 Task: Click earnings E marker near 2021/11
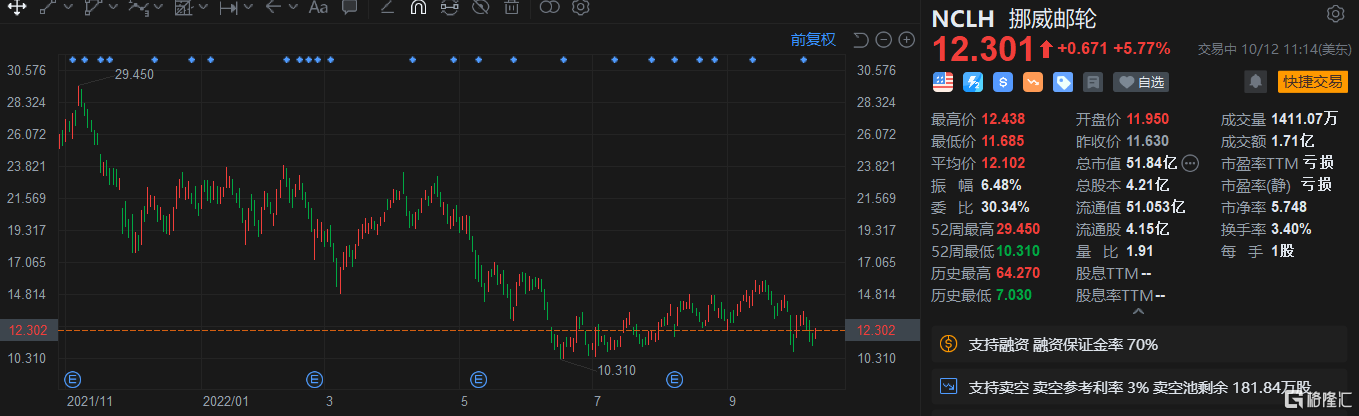[x=71, y=379]
